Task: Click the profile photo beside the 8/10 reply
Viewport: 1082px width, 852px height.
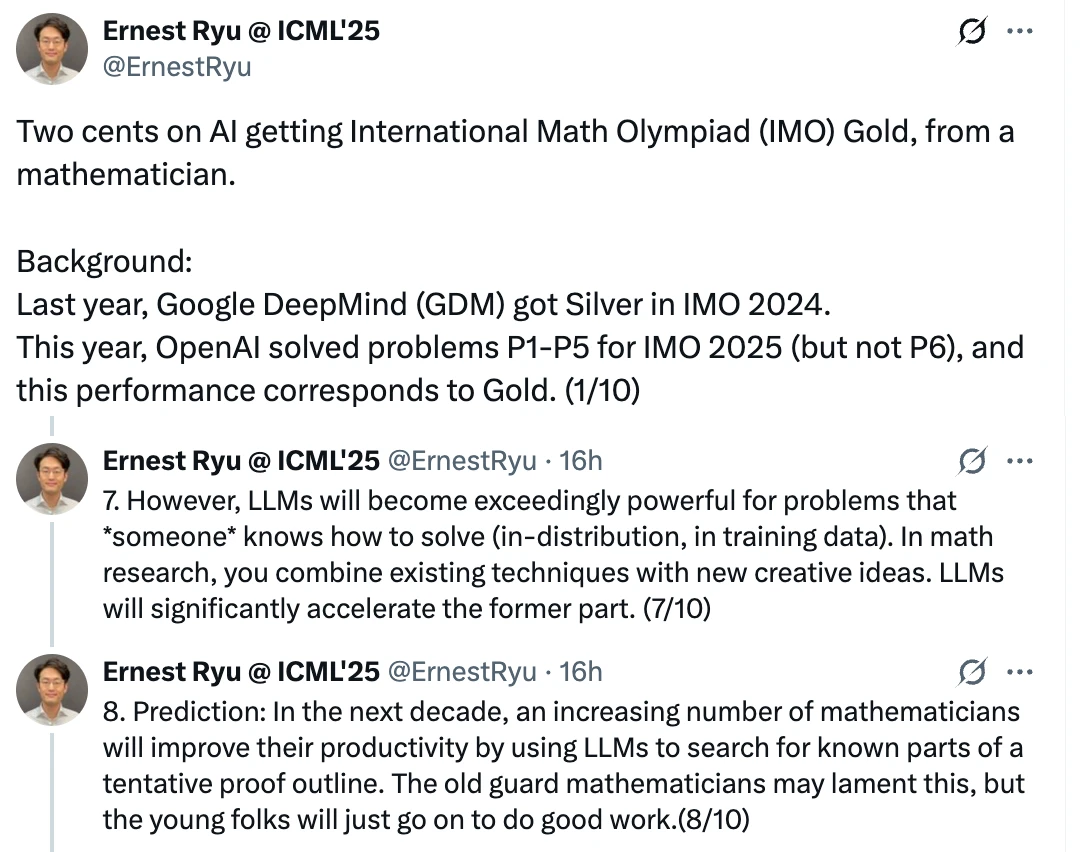Action: (x=53, y=689)
